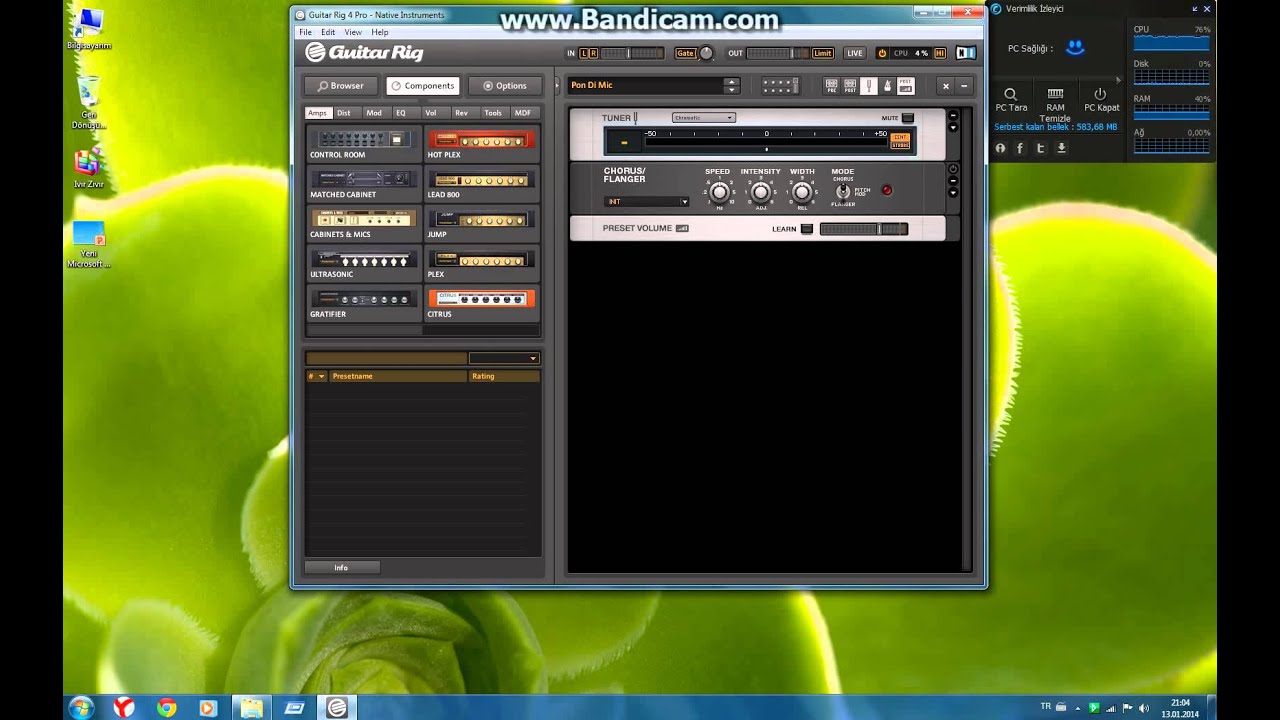Show the Components panel
Screen dimensions: 1280x720
click(423, 86)
